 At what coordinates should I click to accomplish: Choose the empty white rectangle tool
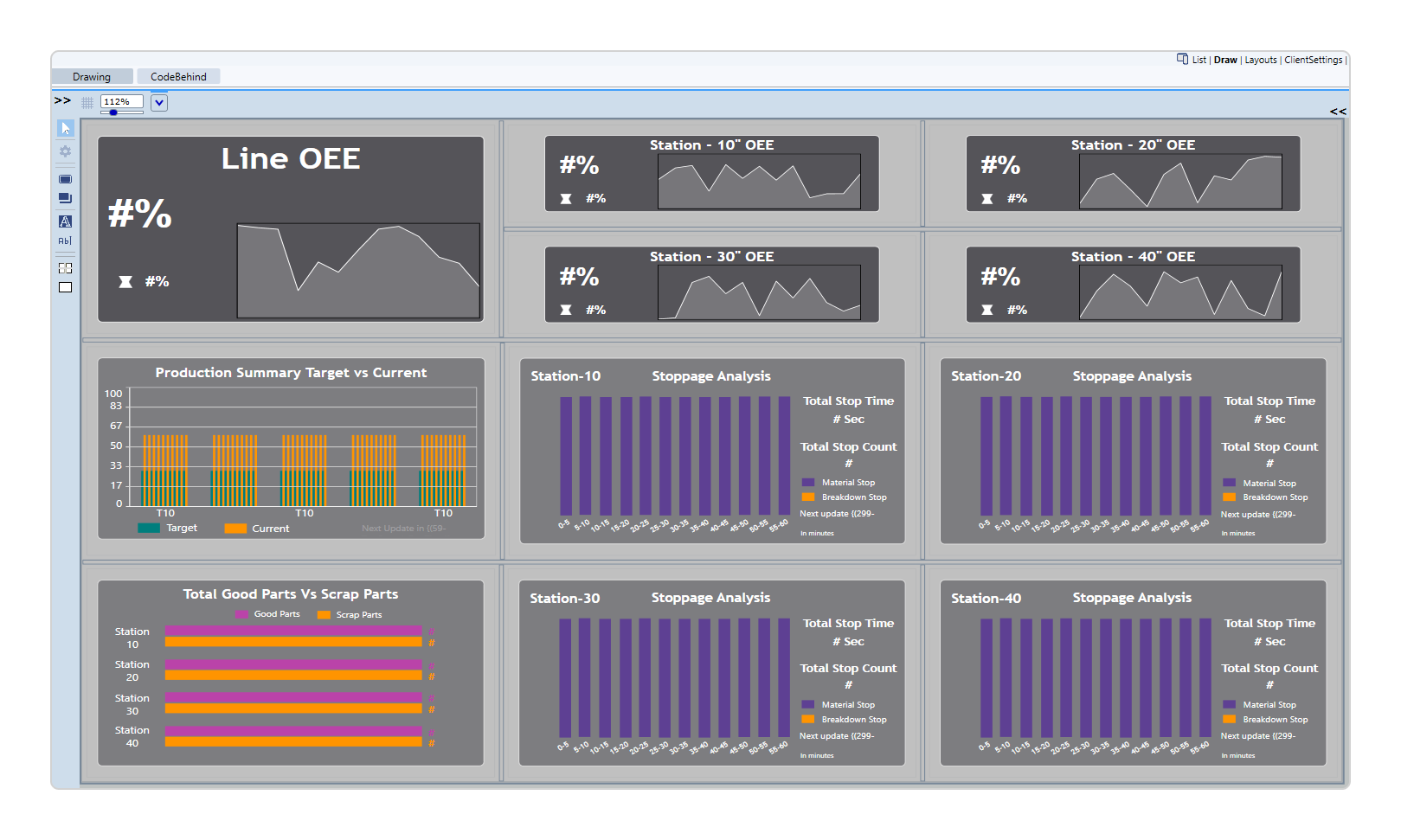[66, 287]
